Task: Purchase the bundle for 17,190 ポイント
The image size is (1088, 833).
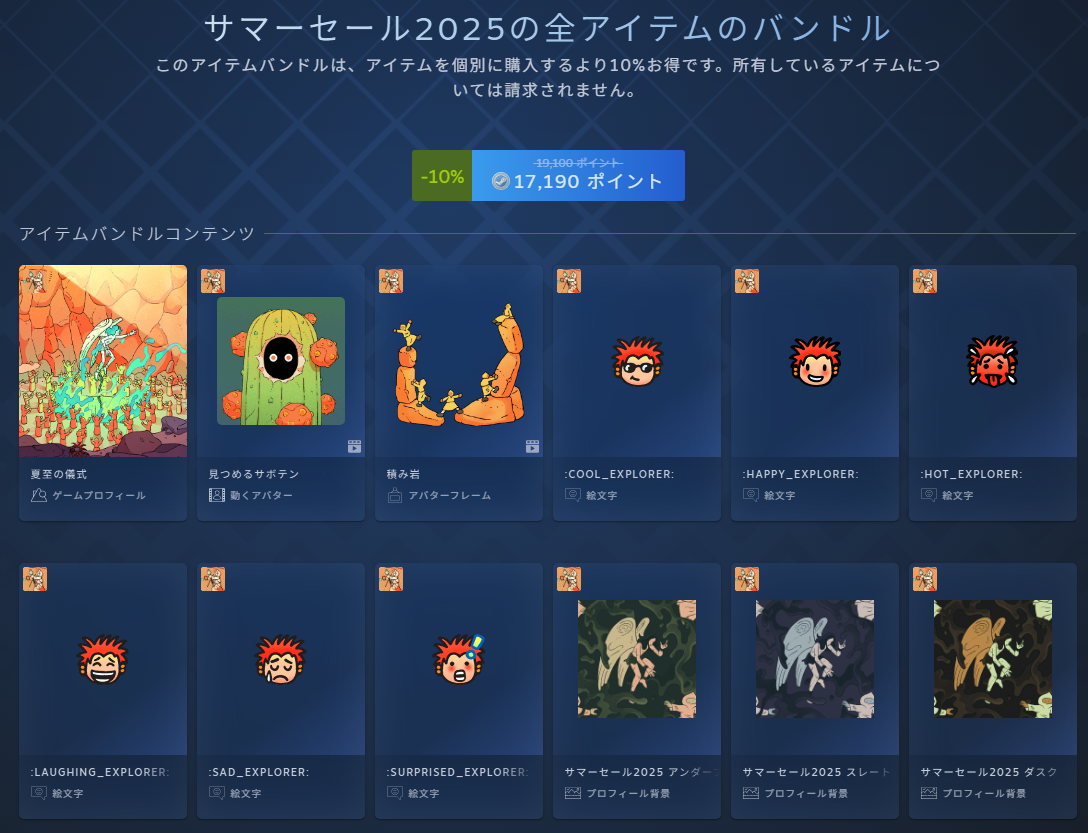Action: [578, 176]
